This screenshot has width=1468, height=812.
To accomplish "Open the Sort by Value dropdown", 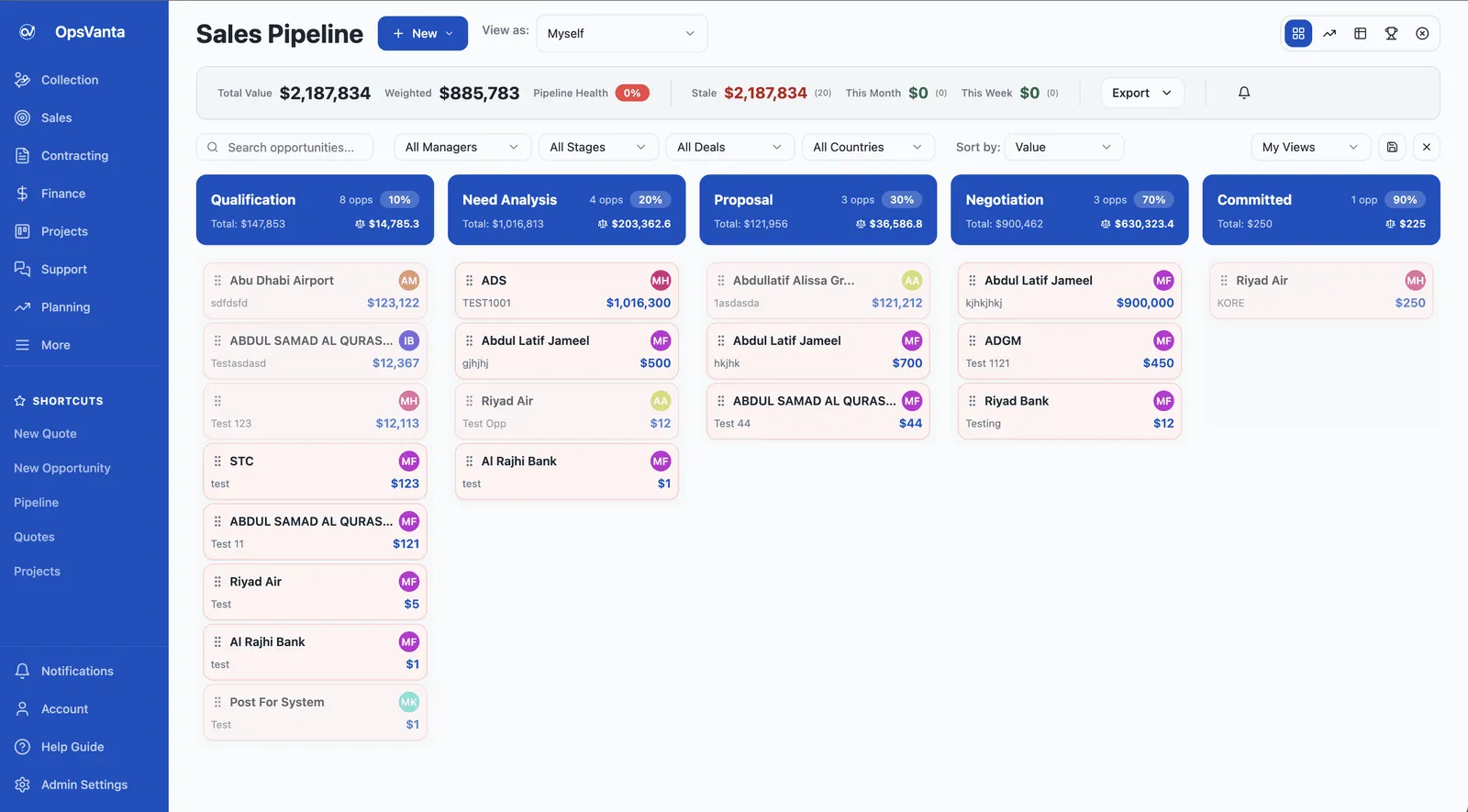I will point(1064,147).
